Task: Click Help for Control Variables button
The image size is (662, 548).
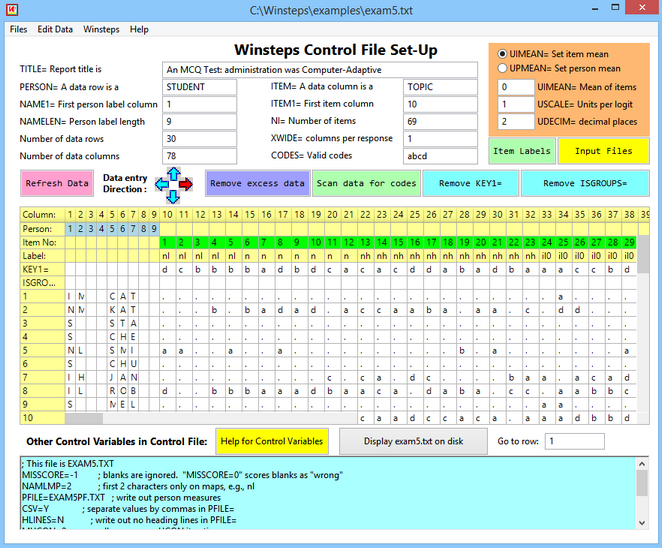Action: 272,441
